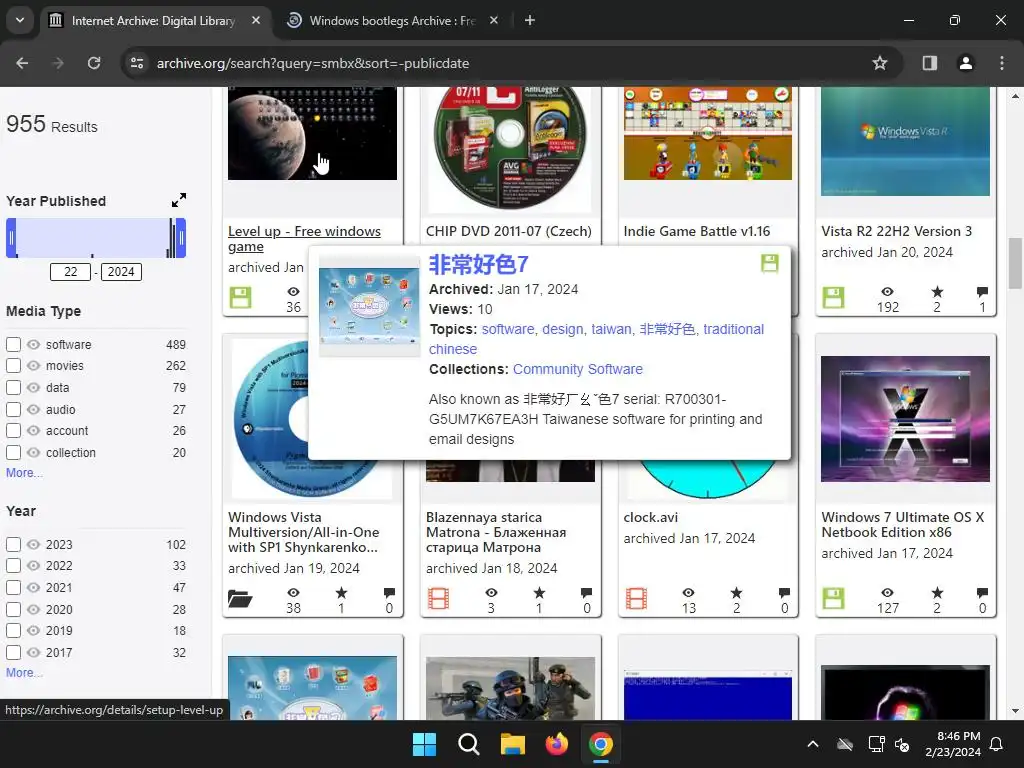1024x768 pixels.
Task: Open the design topic link
Action: (562, 329)
